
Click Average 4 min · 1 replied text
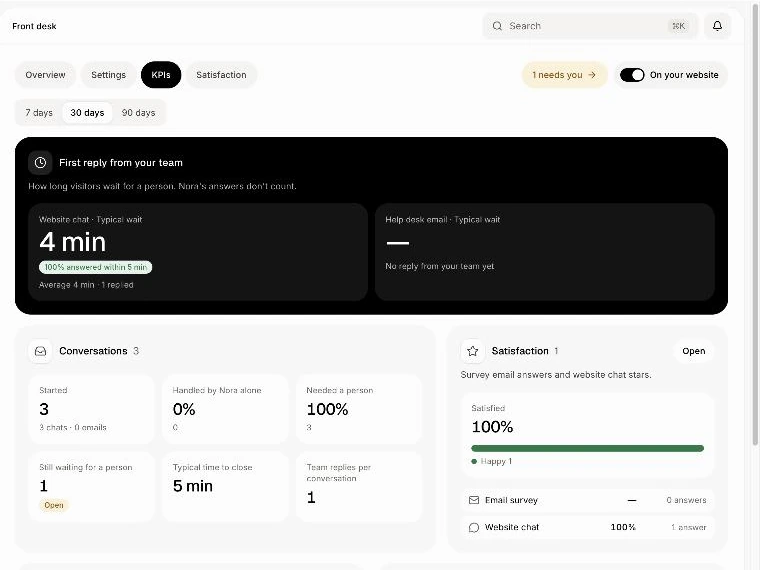[x=86, y=285]
